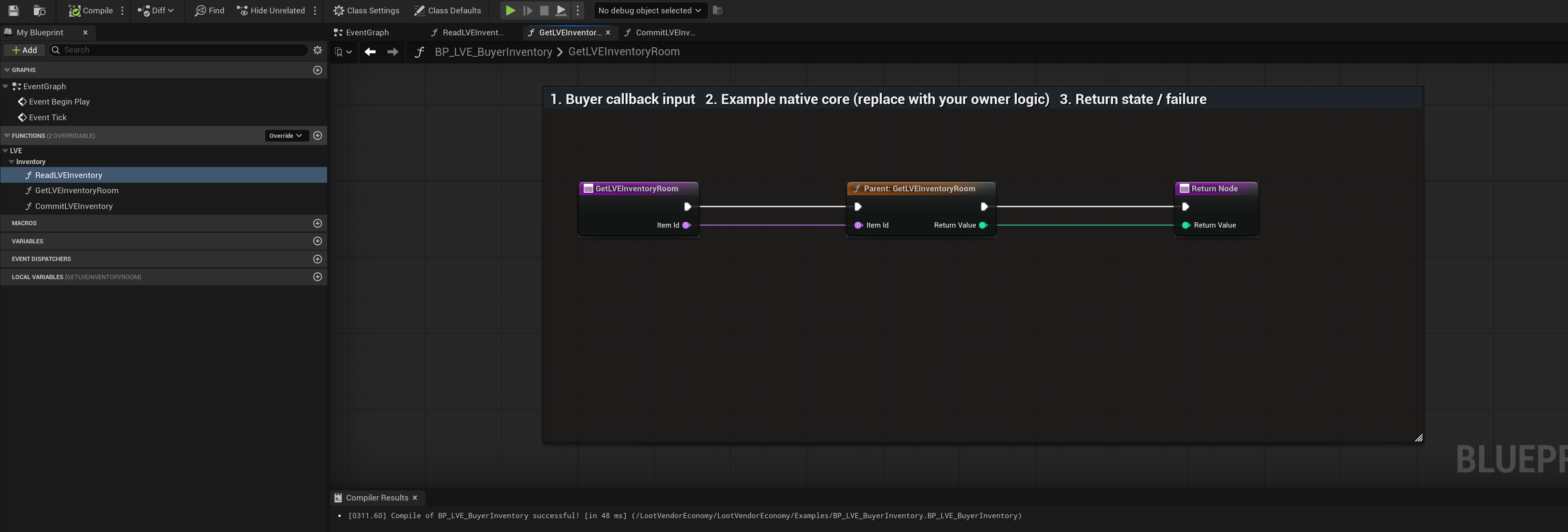Image resolution: width=1568 pixels, height=532 pixels.
Task: Compile the blueprint
Action: coord(91,10)
